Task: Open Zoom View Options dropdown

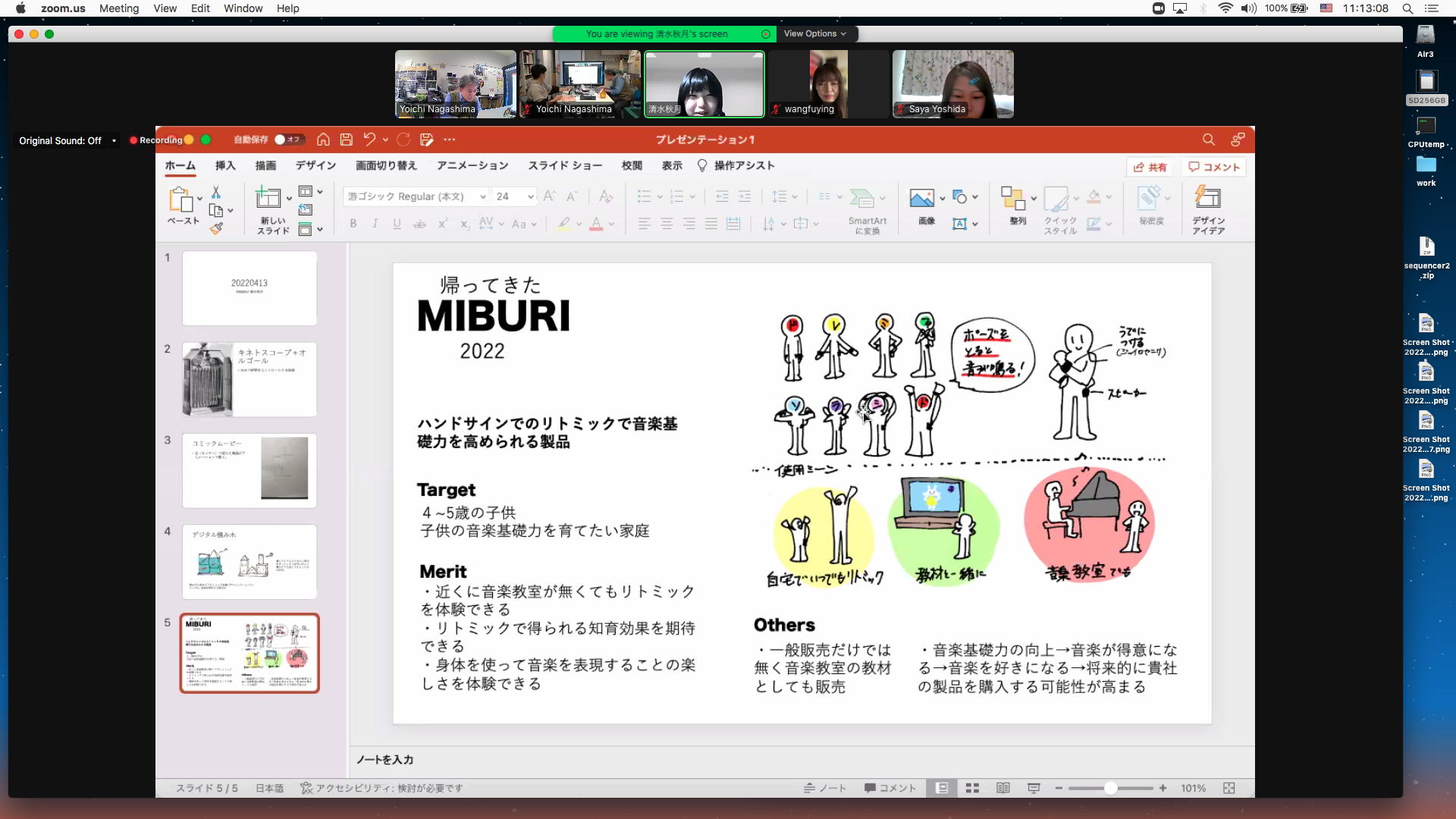Action: tap(814, 34)
